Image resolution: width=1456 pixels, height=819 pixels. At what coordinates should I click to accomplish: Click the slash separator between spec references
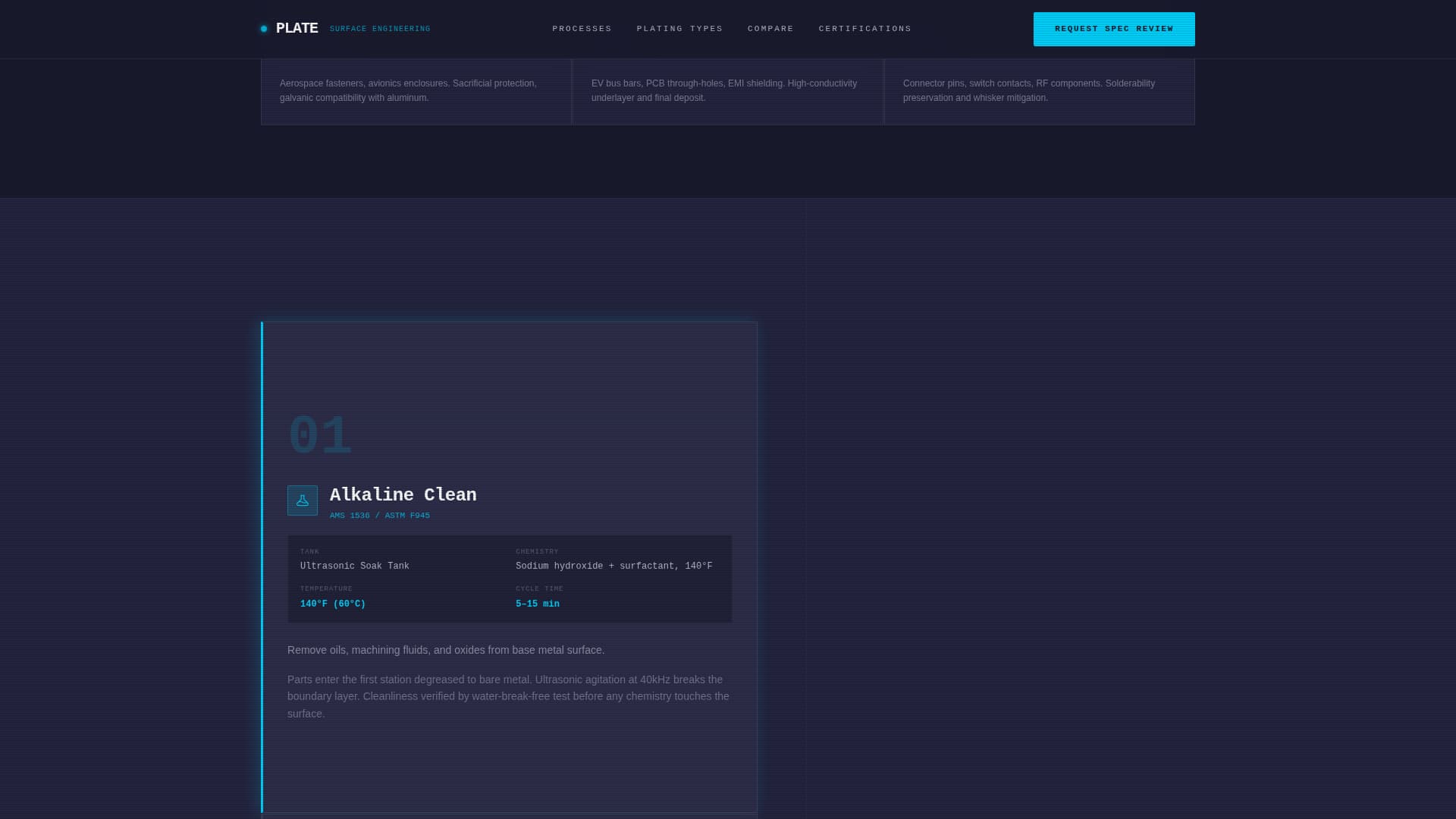pyautogui.click(x=377, y=515)
